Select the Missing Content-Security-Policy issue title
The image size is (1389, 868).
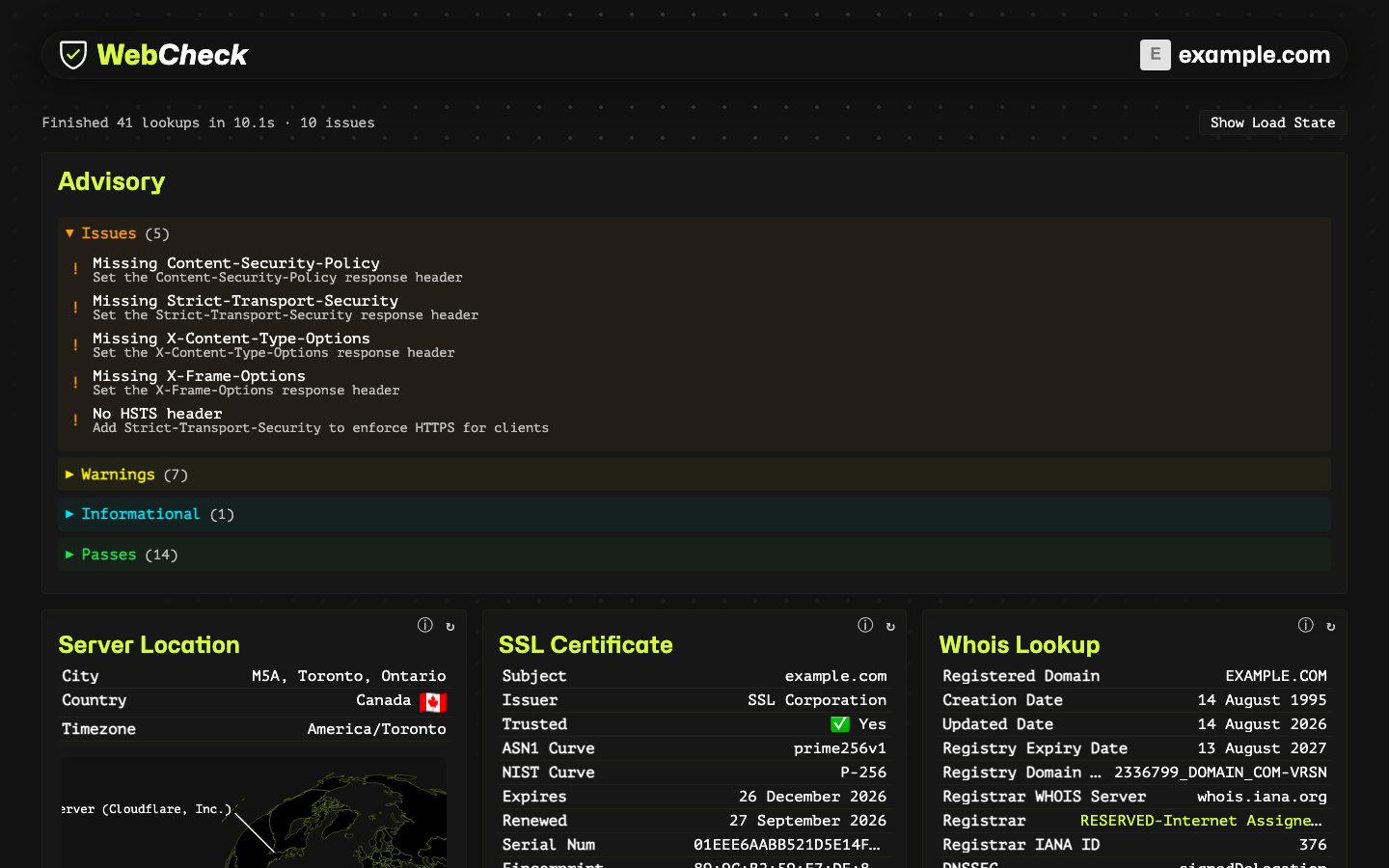[236, 262]
